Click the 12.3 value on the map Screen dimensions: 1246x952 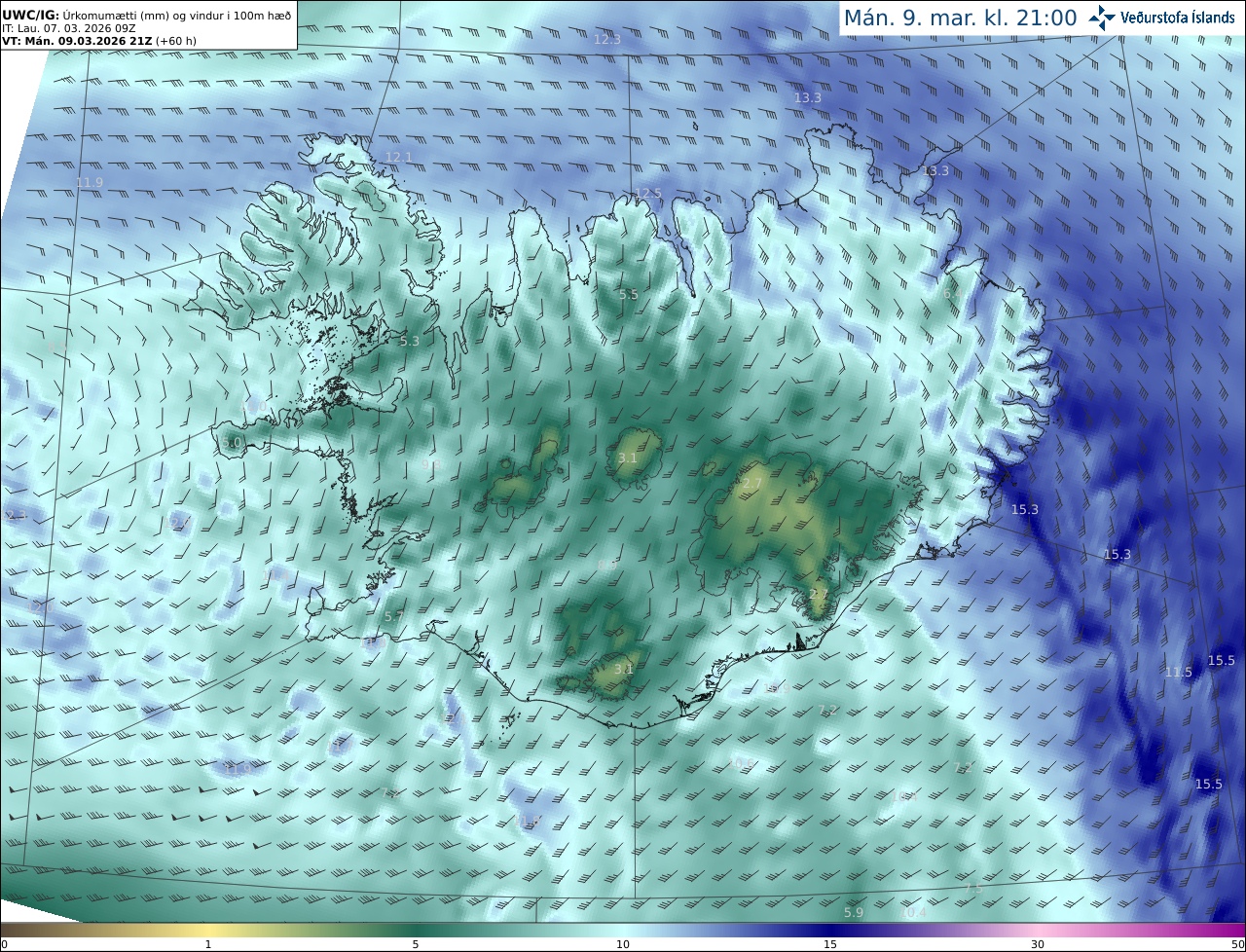click(x=607, y=39)
